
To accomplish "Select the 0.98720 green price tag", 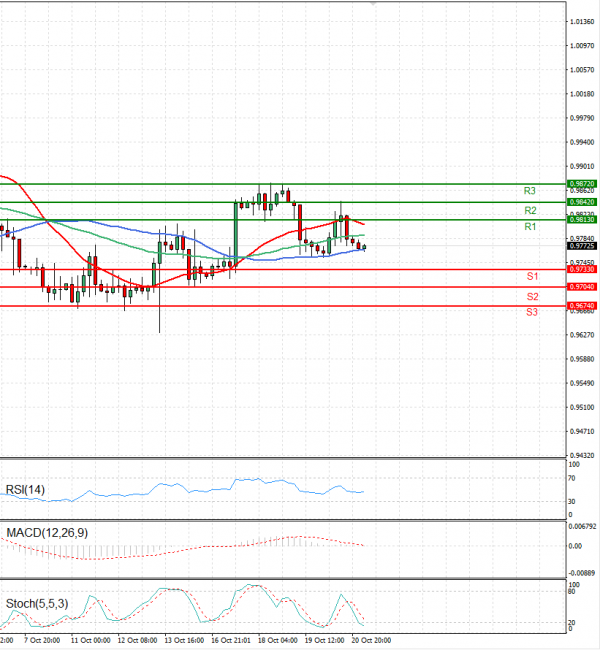I will [x=582, y=184].
